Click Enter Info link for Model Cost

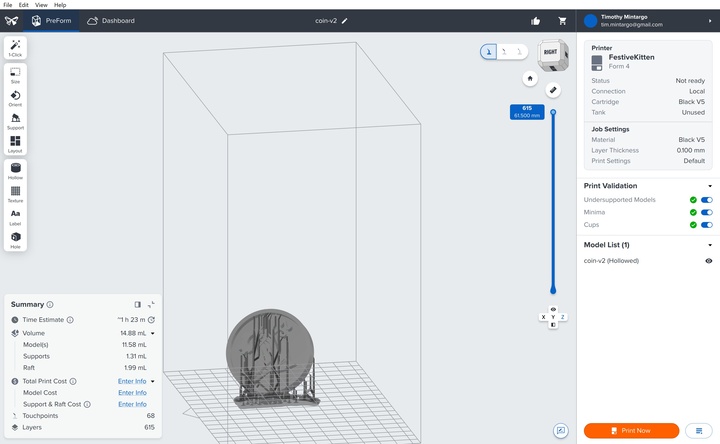point(132,393)
